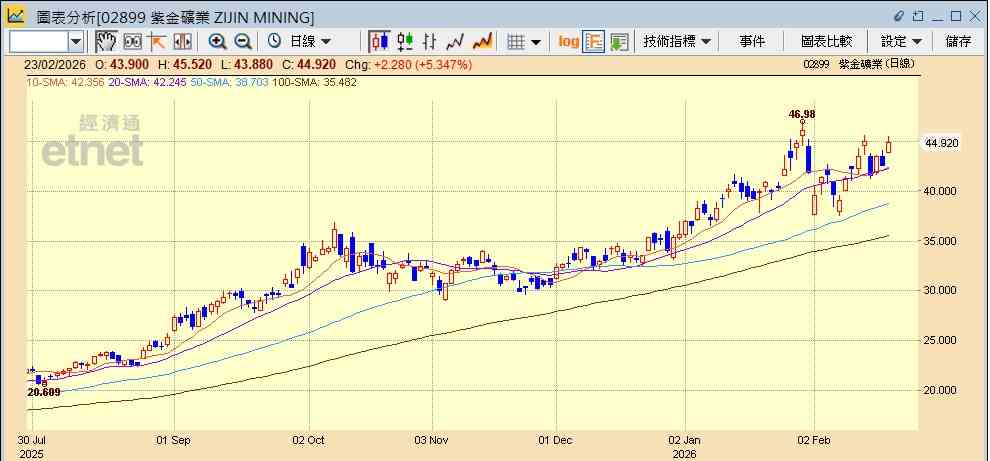Switch to OHLC bar chart type
This screenshot has height=461, width=990.
coord(429,42)
